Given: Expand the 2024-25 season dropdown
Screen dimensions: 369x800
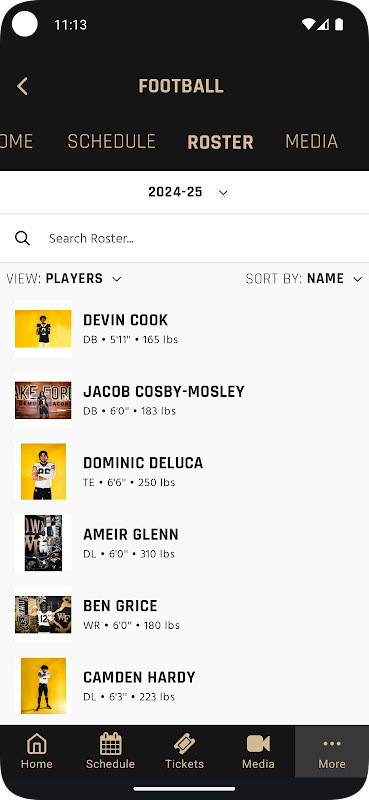Looking at the screenshot, I should coord(187,192).
